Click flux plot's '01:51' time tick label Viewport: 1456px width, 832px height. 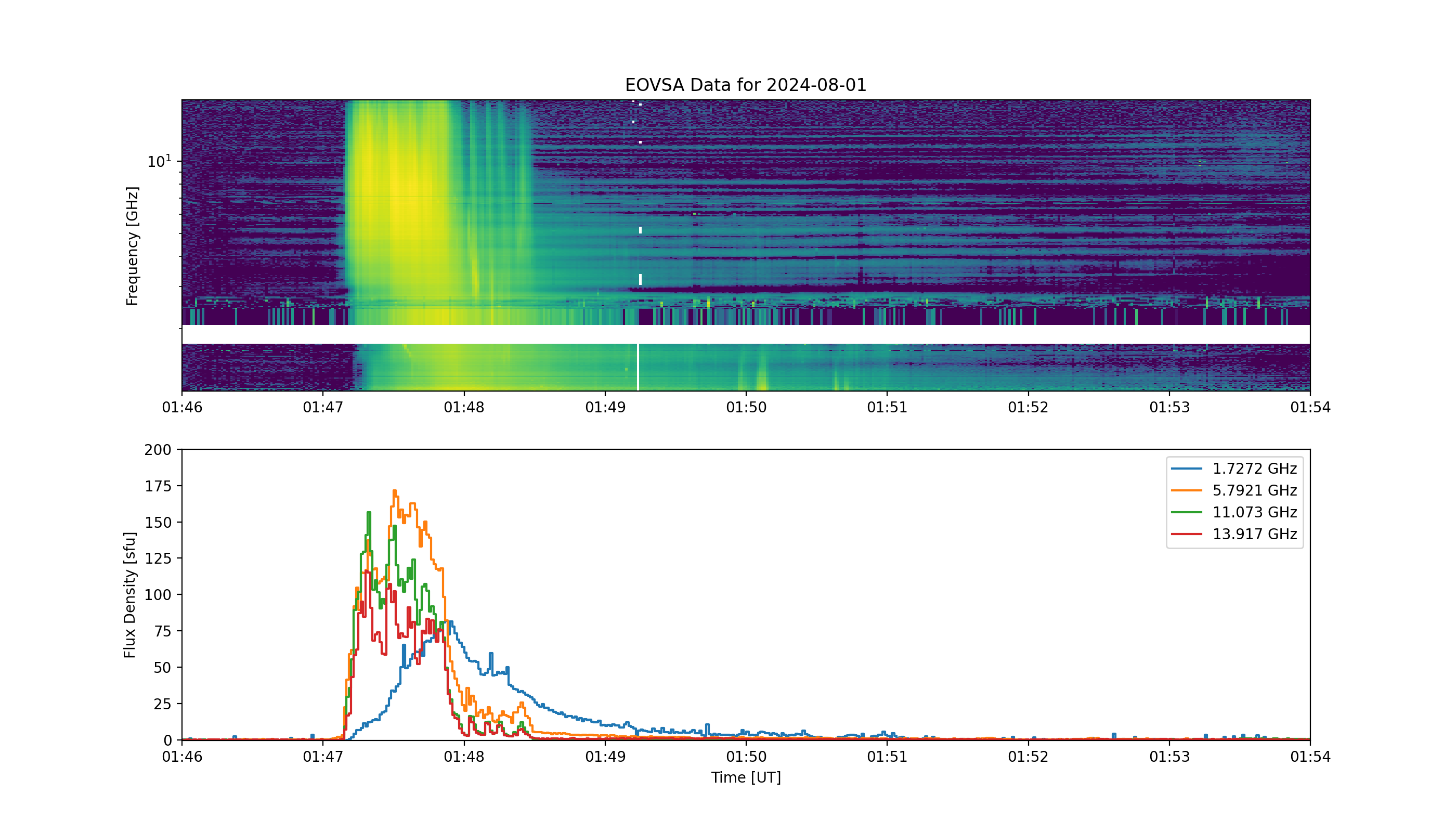click(887, 757)
